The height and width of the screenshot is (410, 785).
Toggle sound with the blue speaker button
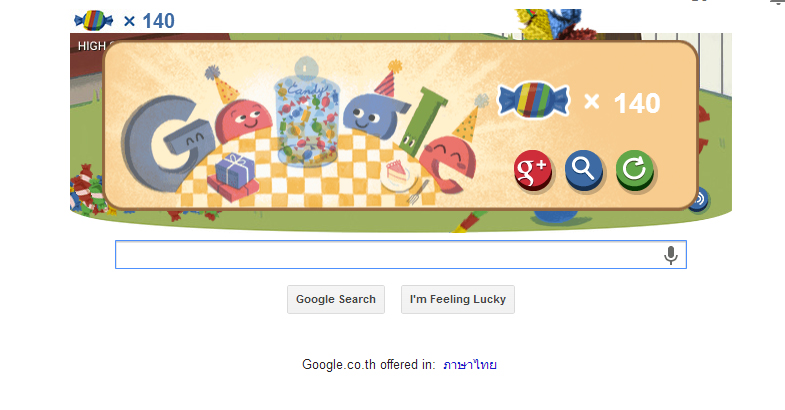(x=699, y=199)
